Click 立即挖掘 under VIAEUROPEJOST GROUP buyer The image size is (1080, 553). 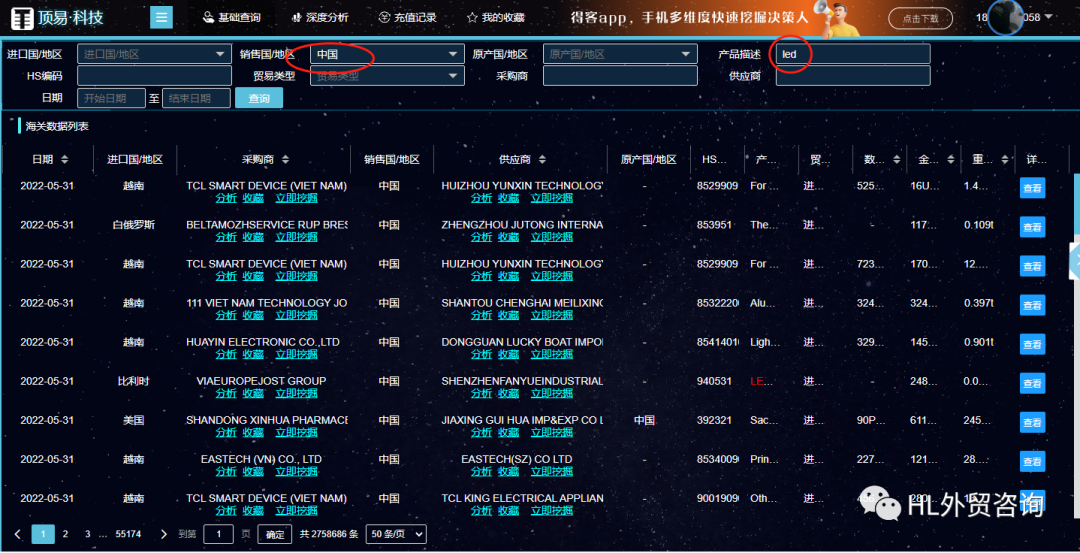pos(296,393)
